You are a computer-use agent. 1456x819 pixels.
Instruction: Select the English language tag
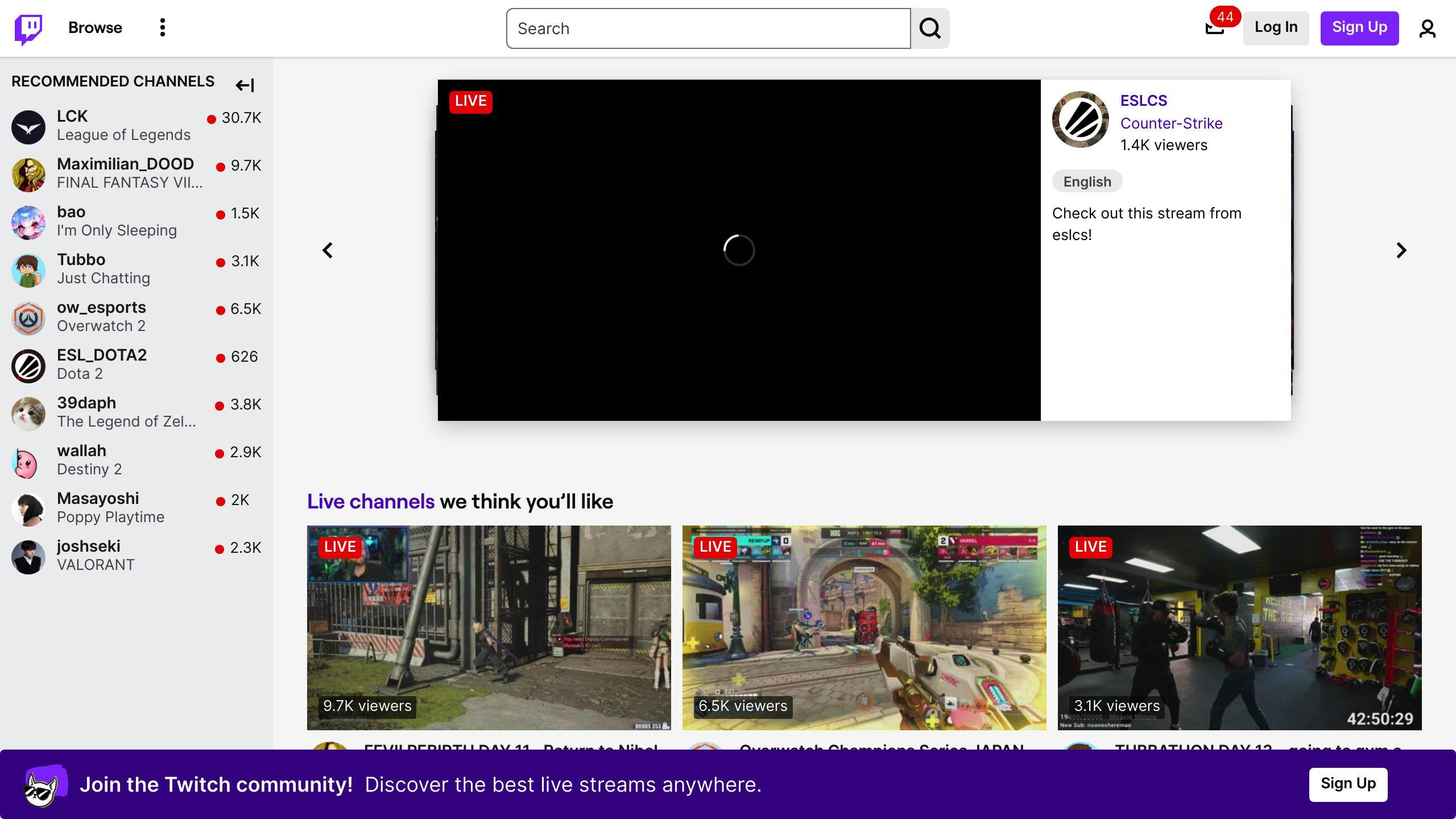(x=1087, y=181)
